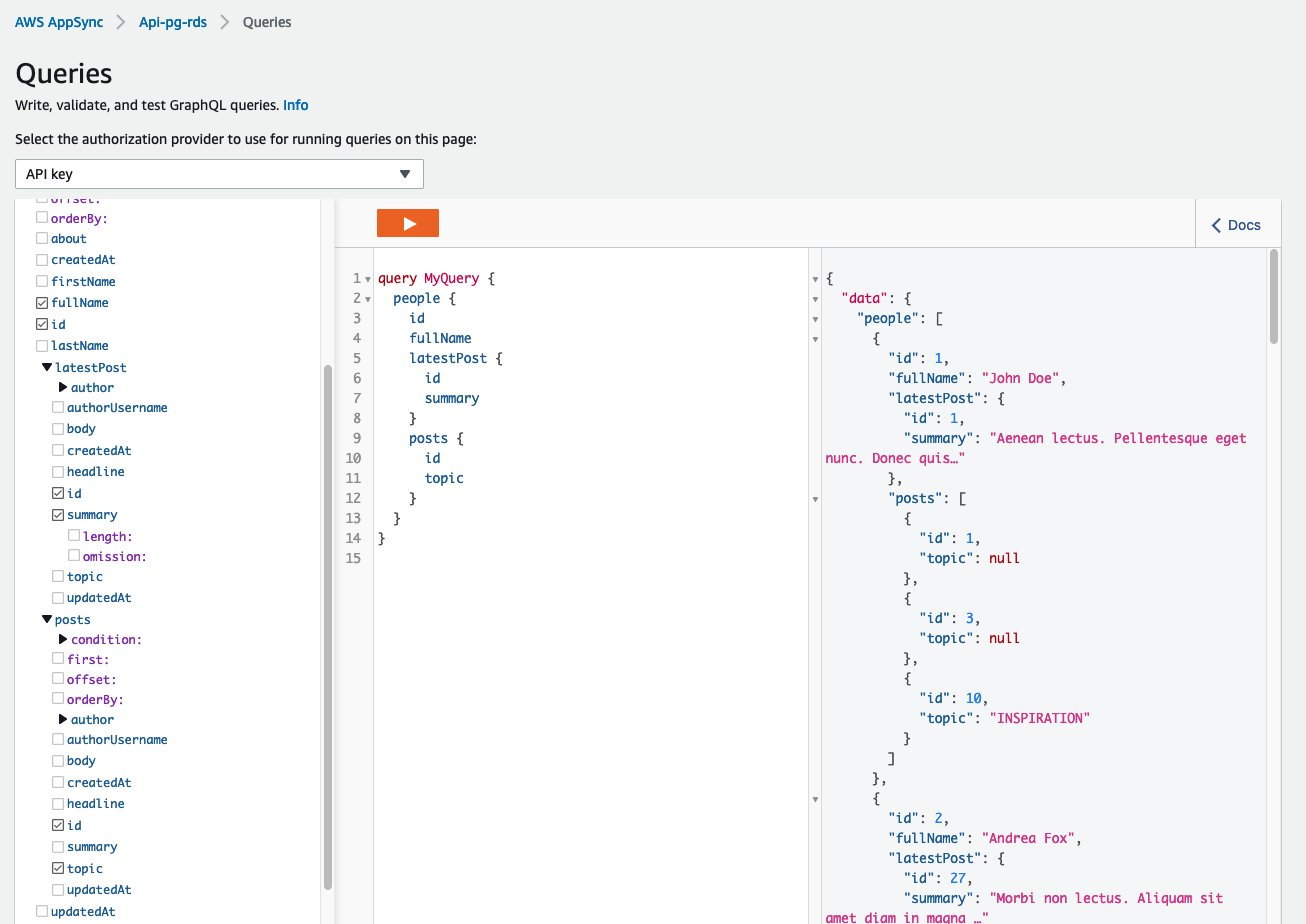Collapse the data object in results panel
This screenshot has width=1306, height=924.
pyautogui.click(x=815, y=297)
